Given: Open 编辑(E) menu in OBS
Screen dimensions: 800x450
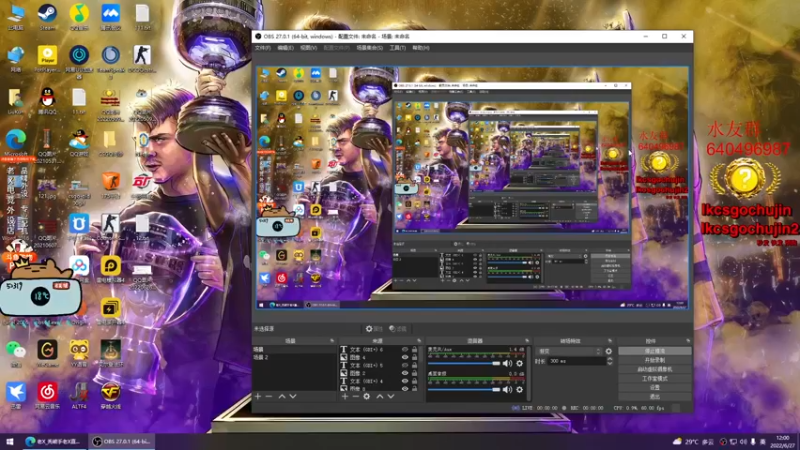Looking at the screenshot, I should click(x=285, y=47).
